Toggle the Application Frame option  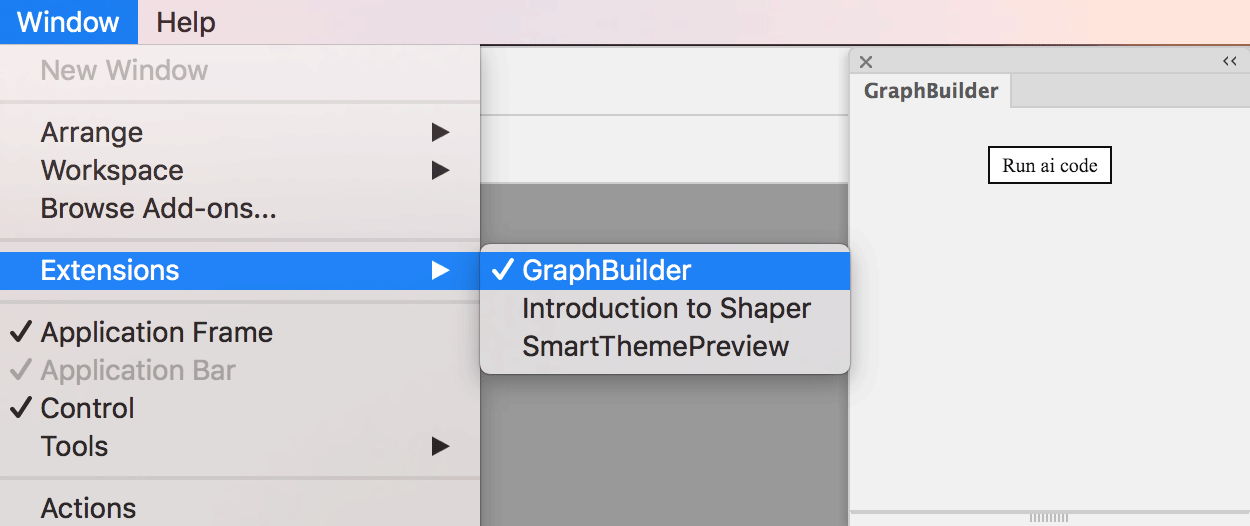(156, 332)
